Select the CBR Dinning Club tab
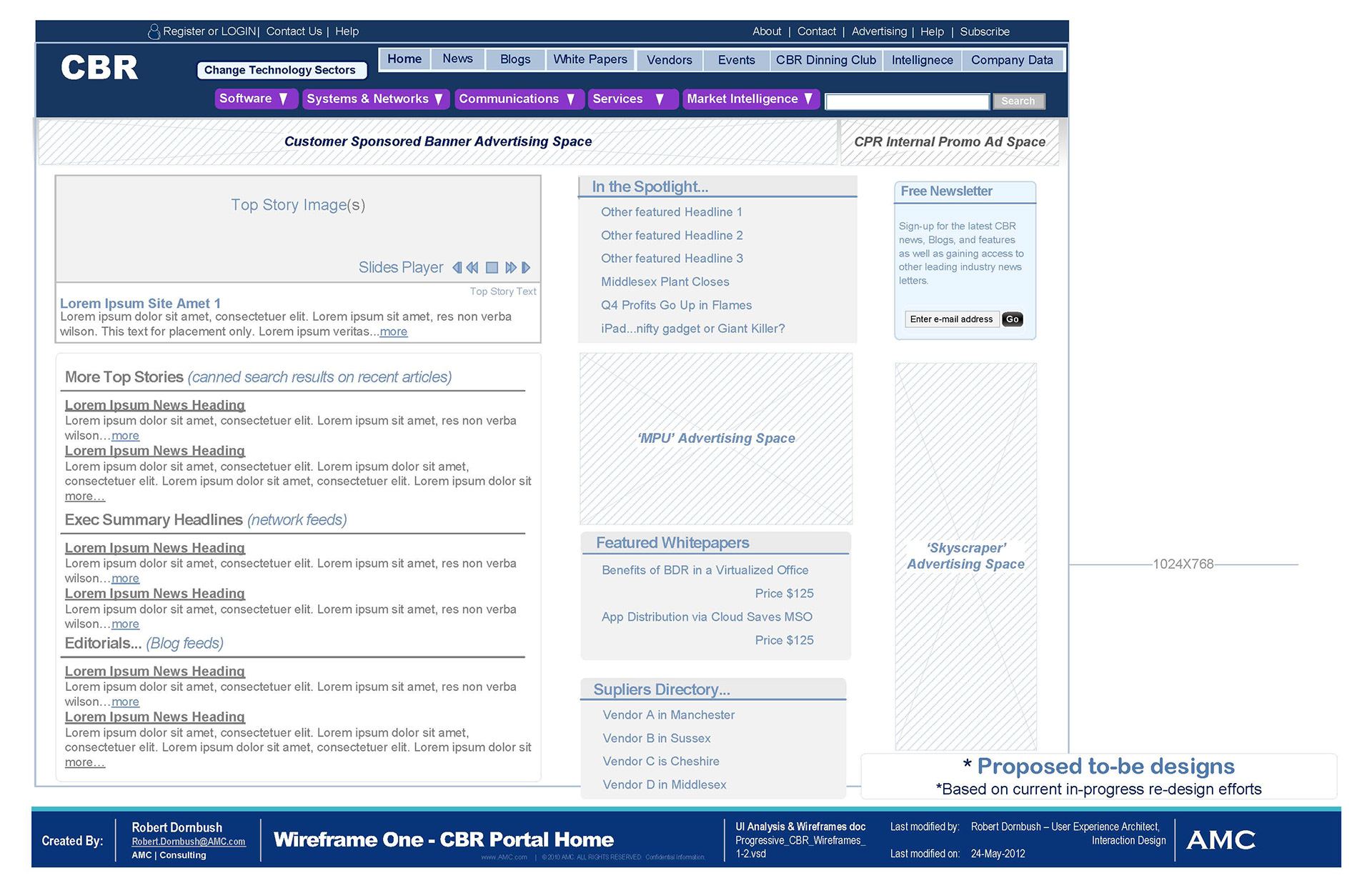This screenshot has height=888, width=1372. (x=825, y=61)
